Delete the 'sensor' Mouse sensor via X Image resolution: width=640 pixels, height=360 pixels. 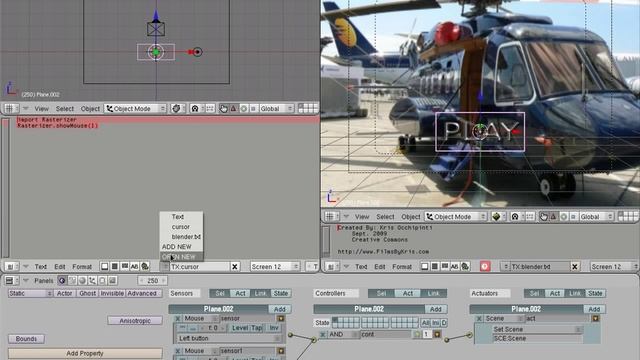tap(178, 318)
